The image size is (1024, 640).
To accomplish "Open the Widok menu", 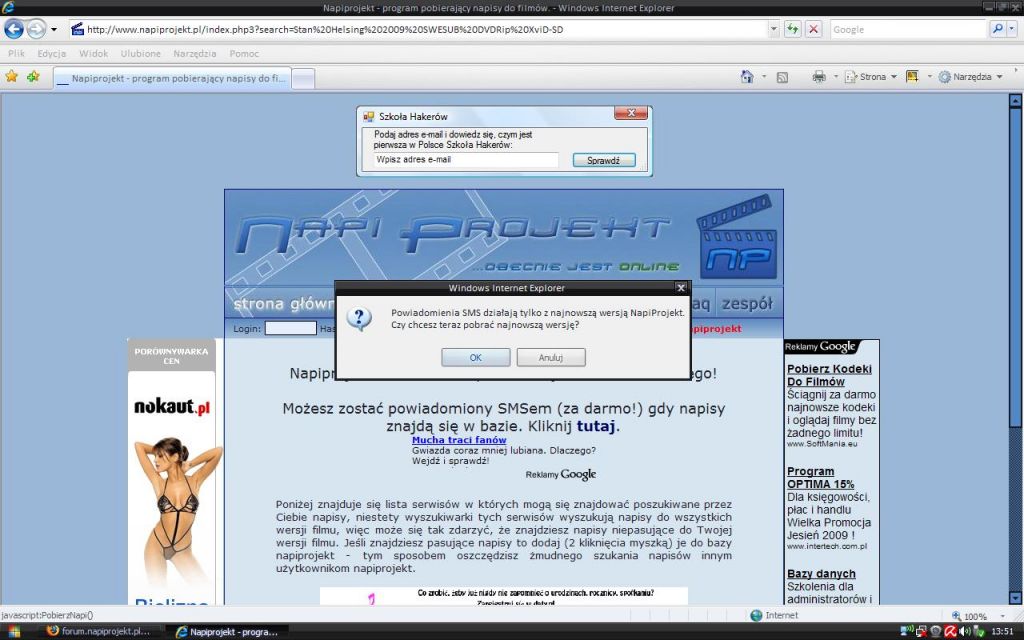I will 93,54.
